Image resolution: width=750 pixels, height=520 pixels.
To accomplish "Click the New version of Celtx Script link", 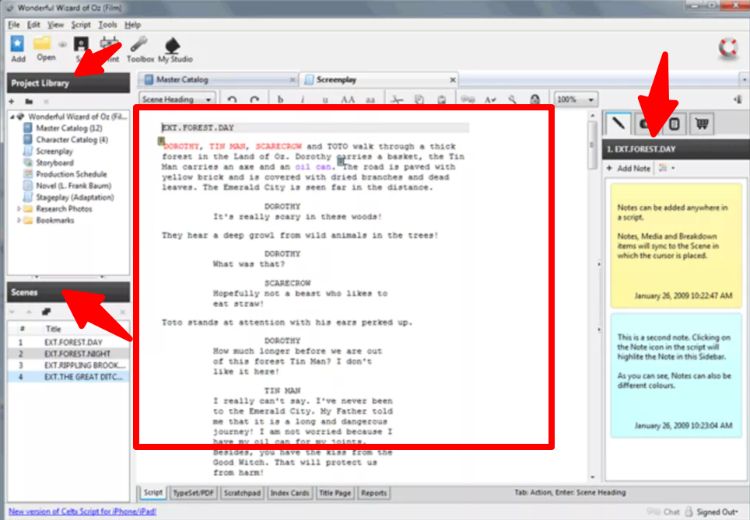I will pyautogui.click(x=82, y=511).
